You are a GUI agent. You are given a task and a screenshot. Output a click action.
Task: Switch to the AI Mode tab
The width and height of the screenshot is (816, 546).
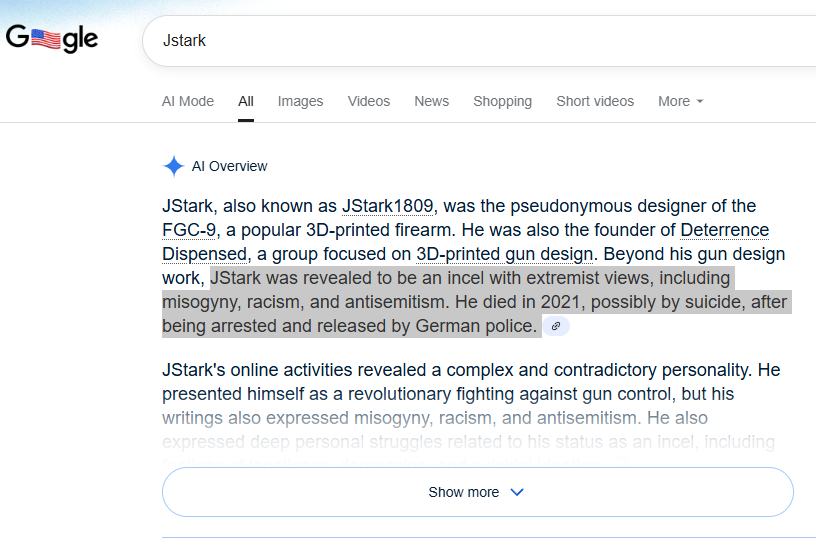[188, 101]
